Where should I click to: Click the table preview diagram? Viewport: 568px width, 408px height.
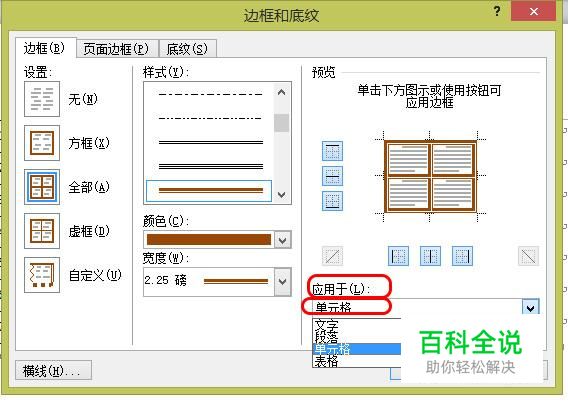430,176
